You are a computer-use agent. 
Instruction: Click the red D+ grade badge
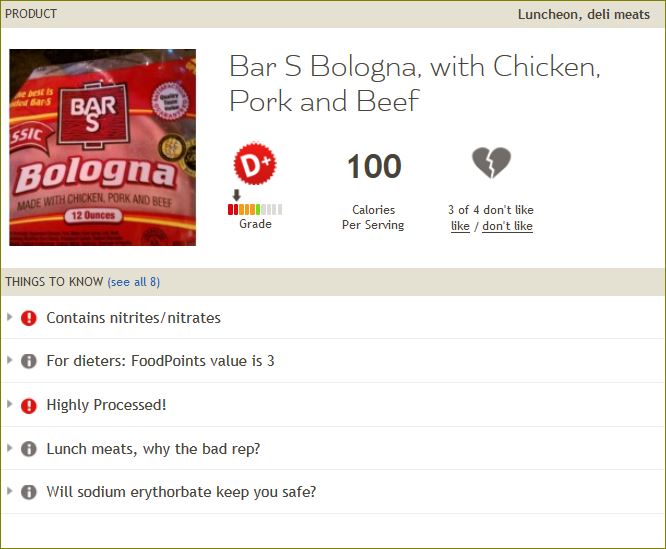click(x=255, y=163)
